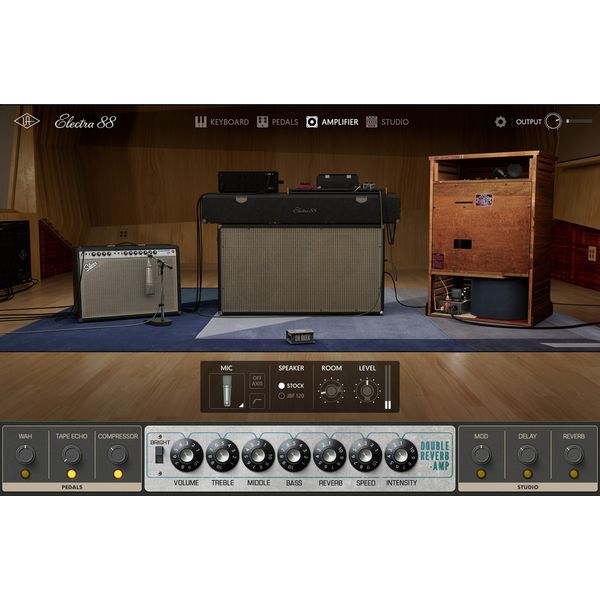This screenshot has width=600, height=600.
Task: Switch to the PEDALS tab label
Action: (285, 122)
